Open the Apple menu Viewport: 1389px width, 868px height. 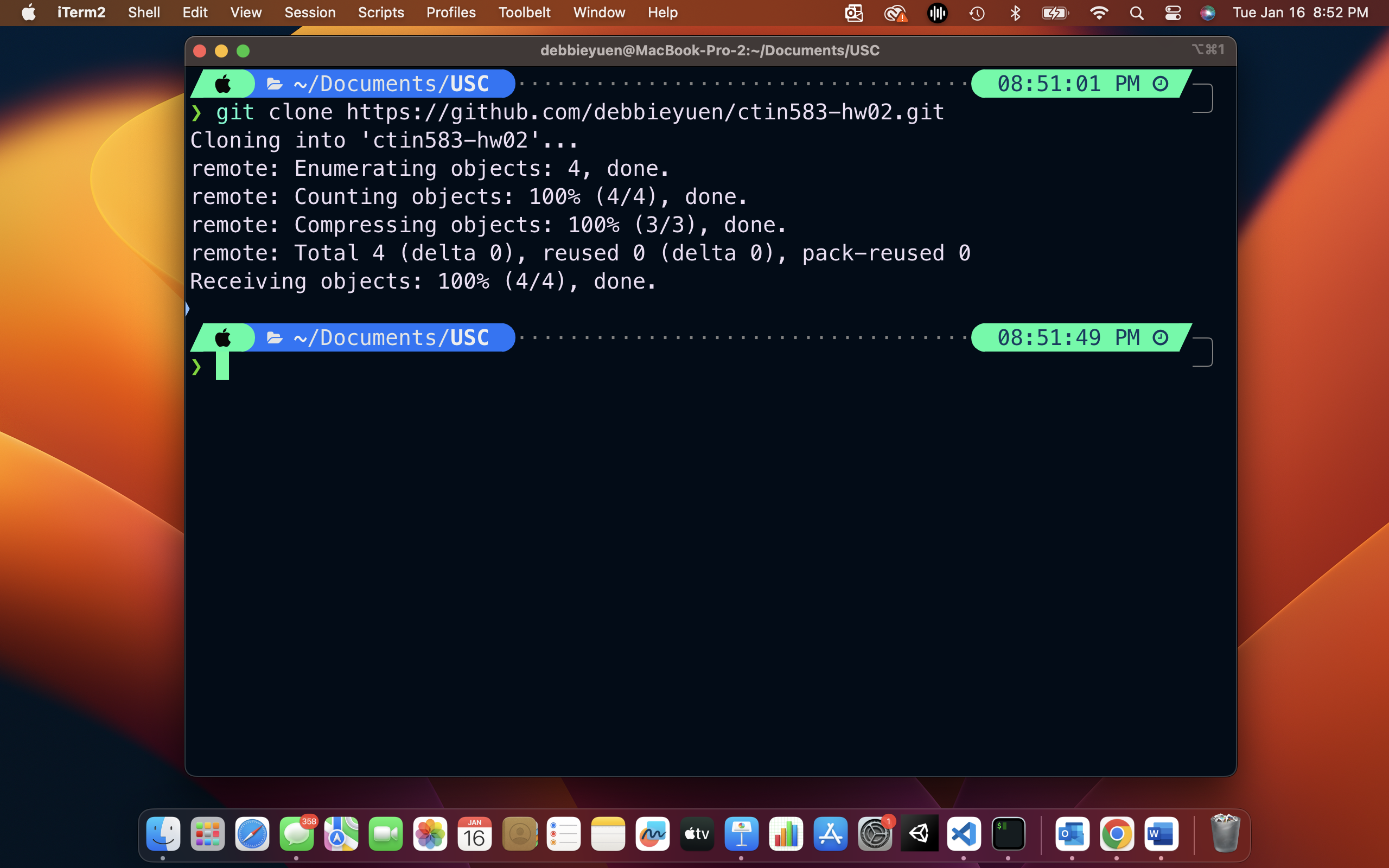tap(28, 12)
